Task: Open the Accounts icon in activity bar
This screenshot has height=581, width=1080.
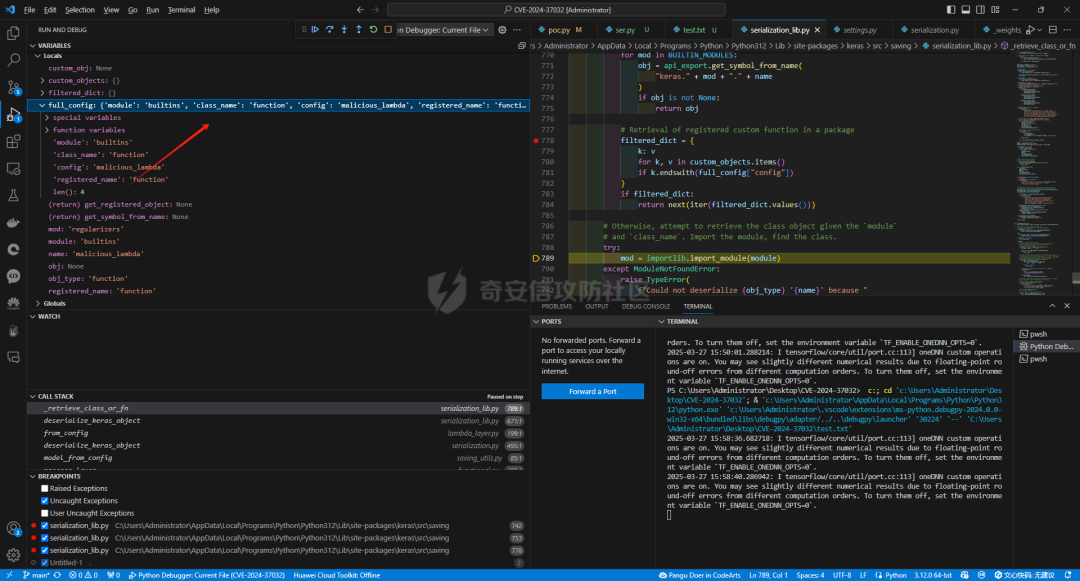Action: 13,529
